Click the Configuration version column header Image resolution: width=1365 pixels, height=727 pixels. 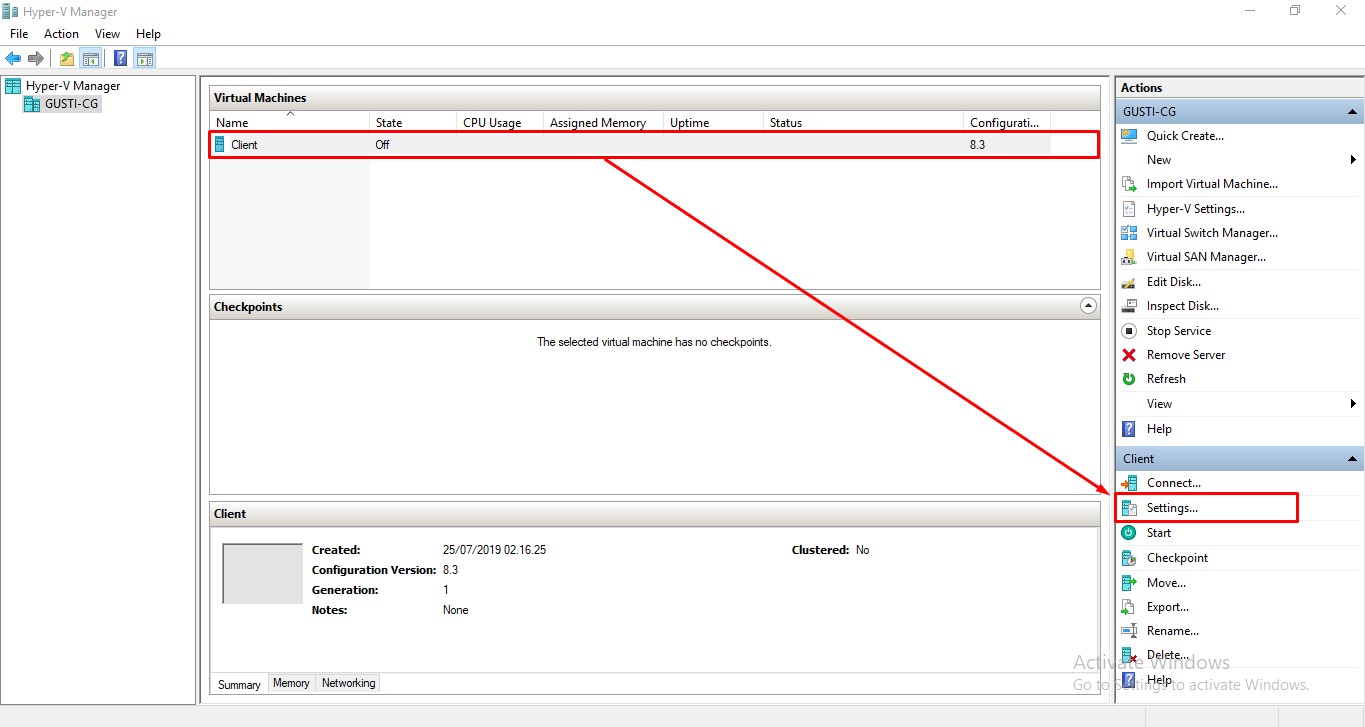[x=1008, y=123]
